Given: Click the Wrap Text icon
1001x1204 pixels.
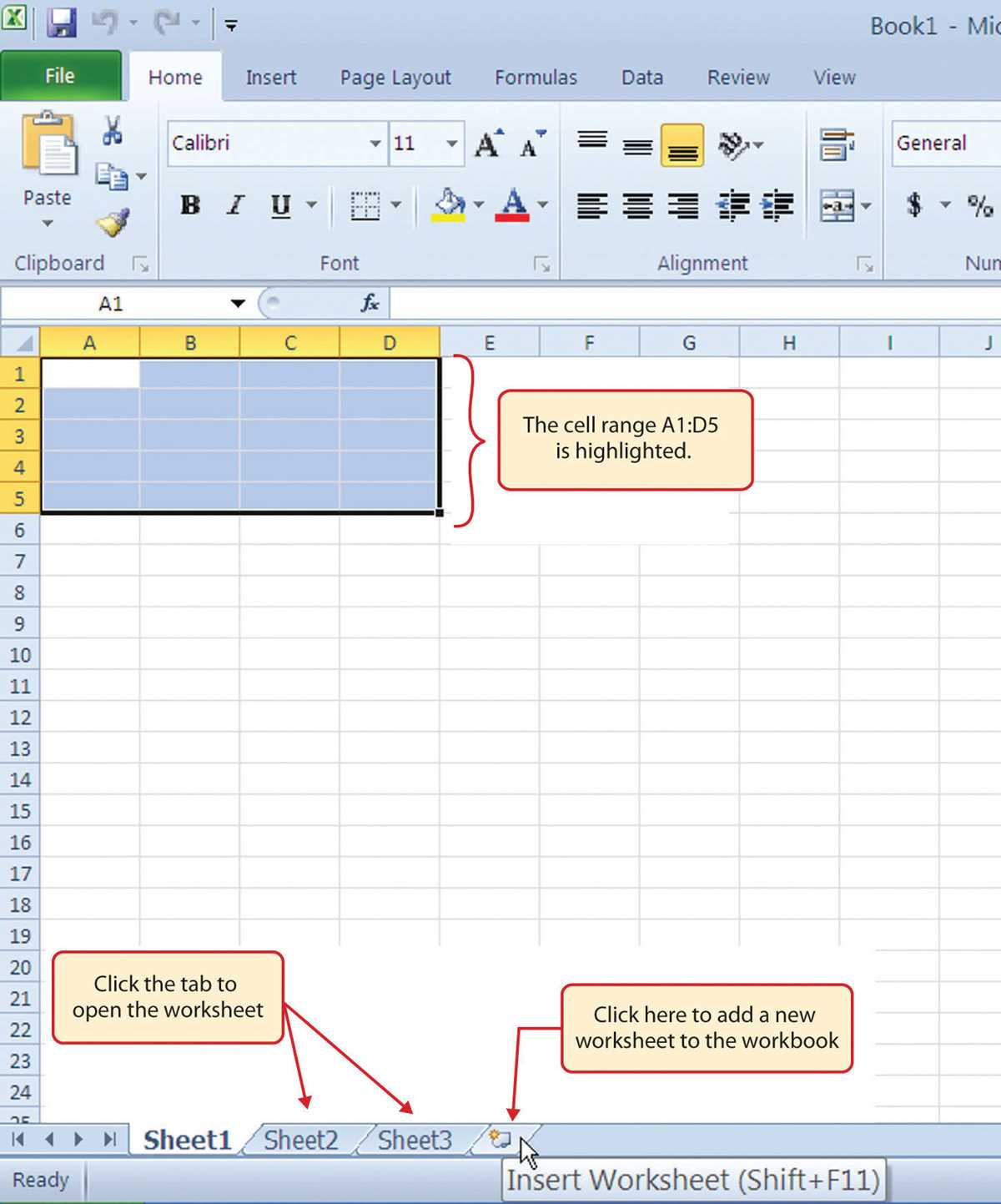Looking at the screenshot, I should click(x=837, y=144).
